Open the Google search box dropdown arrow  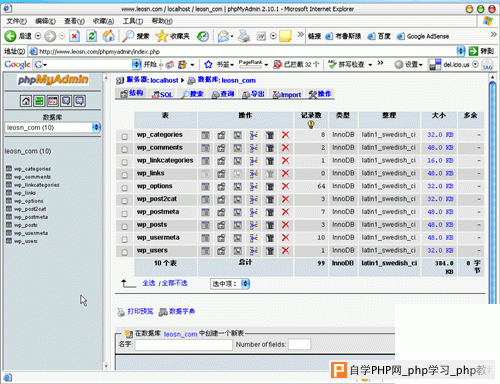click(x=136, y=64)
